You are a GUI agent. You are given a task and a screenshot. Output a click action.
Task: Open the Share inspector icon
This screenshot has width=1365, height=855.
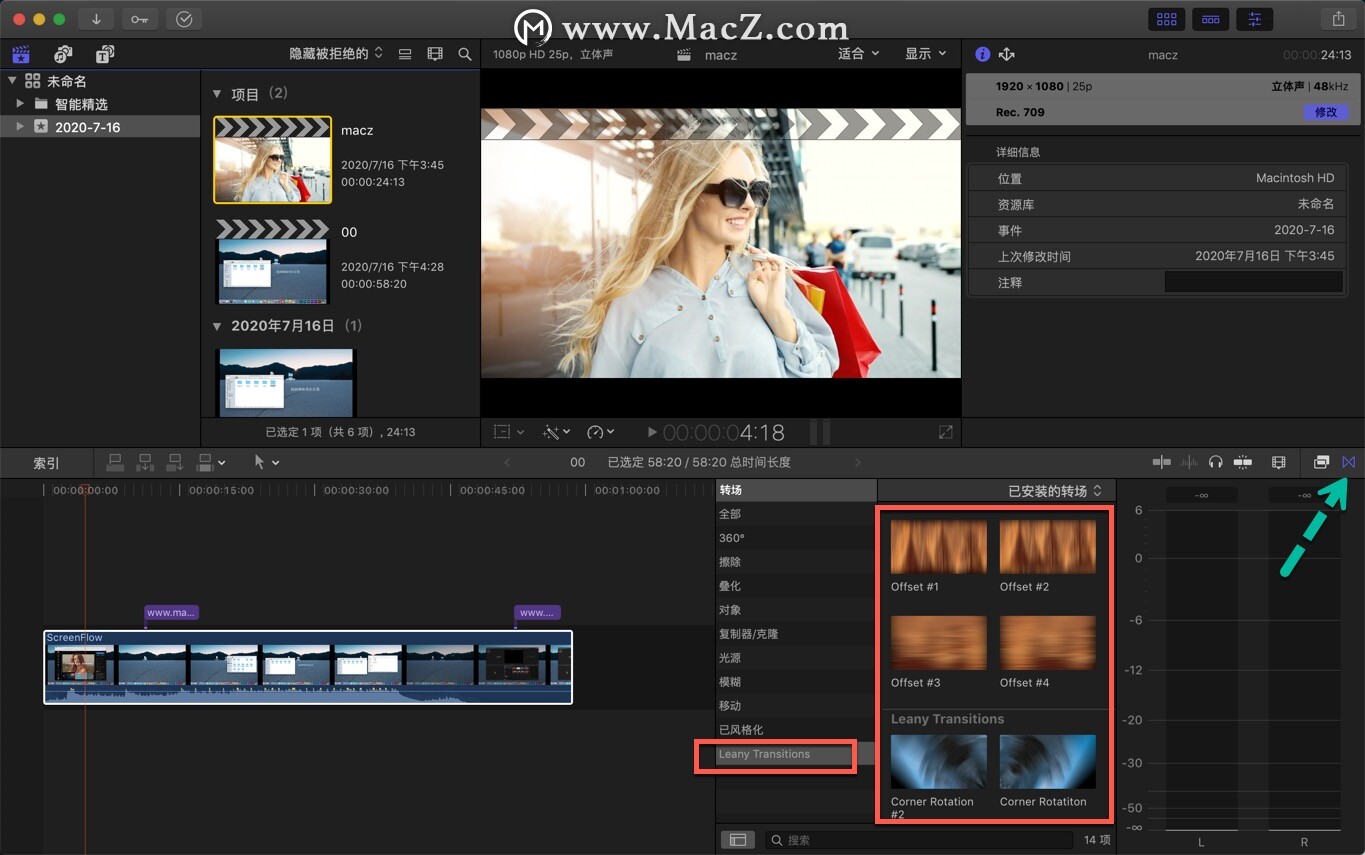tap(1007, 54)
